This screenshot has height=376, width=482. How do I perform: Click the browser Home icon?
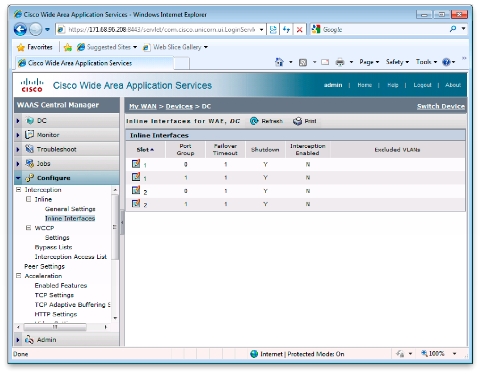(x=279, y=62)
